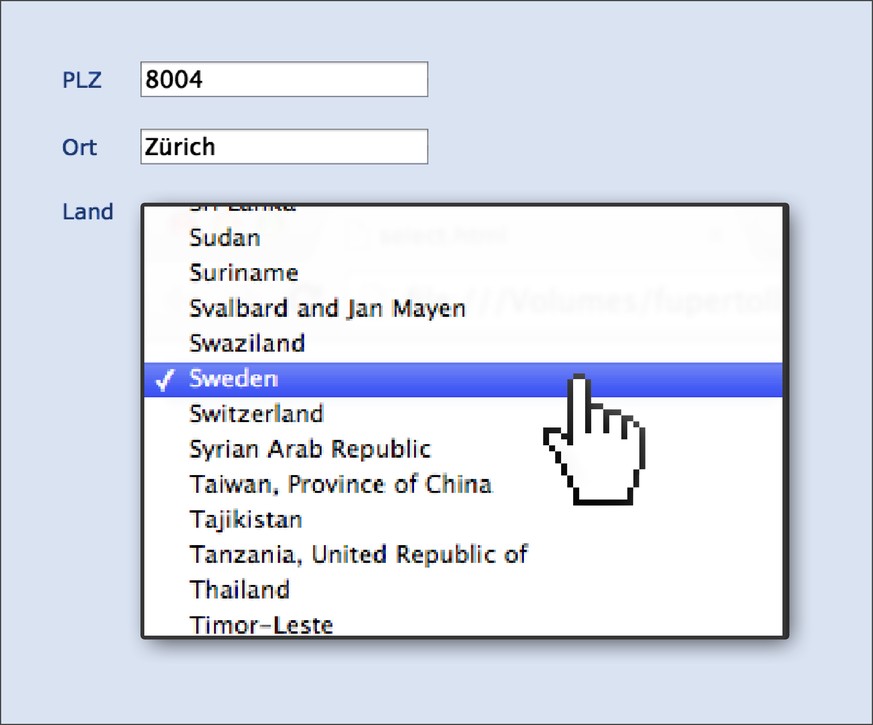Select the highlighted Sweden option
The width and height of the screenshot is (873, 725).
pyautogui.click(x=463, y=379)
